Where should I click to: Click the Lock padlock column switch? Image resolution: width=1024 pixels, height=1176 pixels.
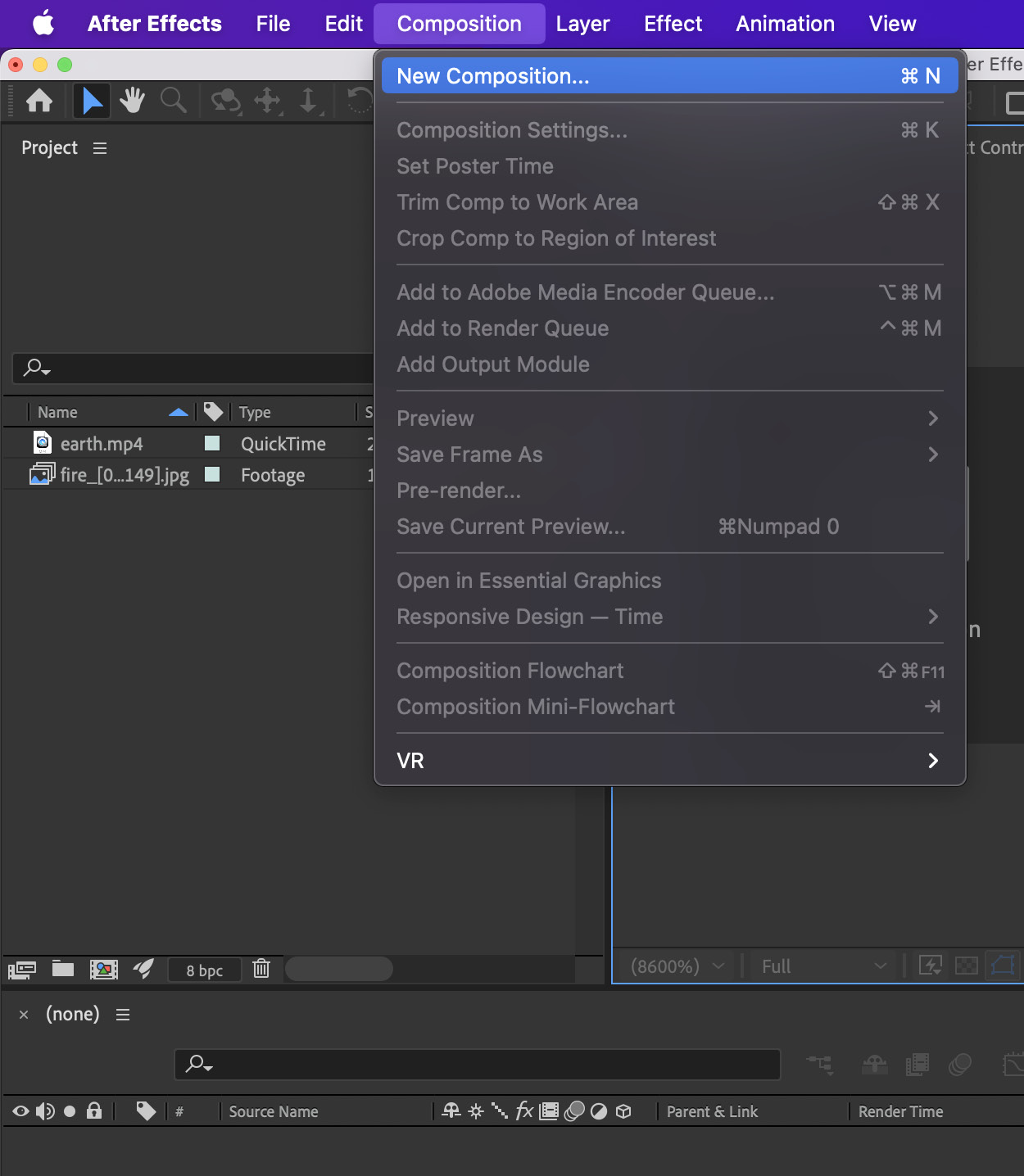point(94,1110)
